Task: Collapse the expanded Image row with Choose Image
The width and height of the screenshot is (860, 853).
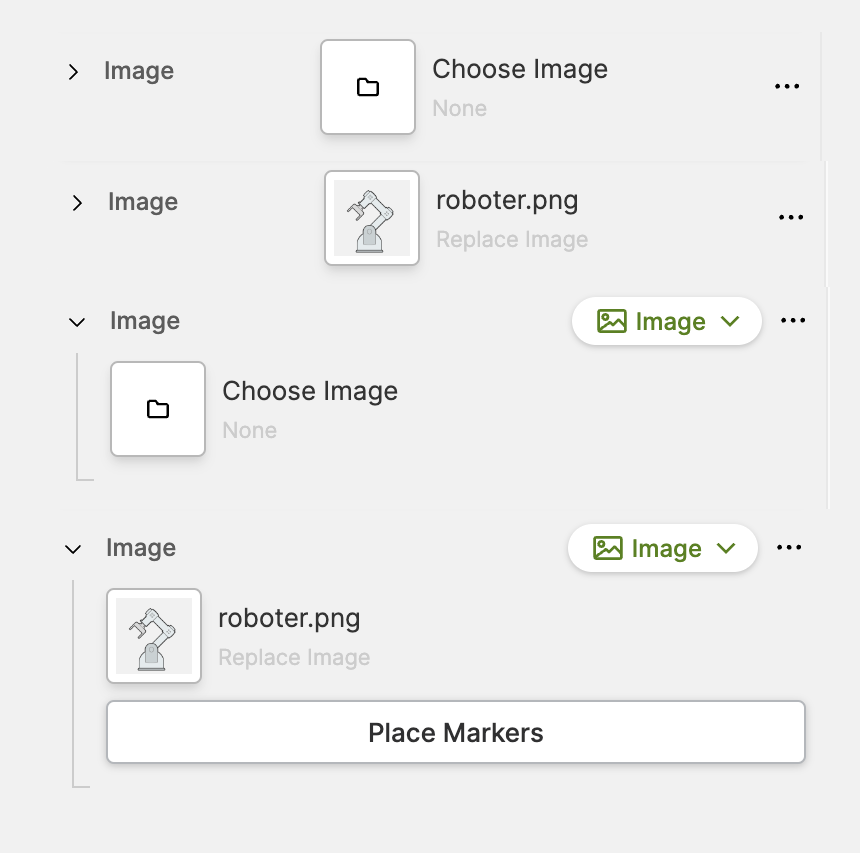Action: tap(76, 322)
